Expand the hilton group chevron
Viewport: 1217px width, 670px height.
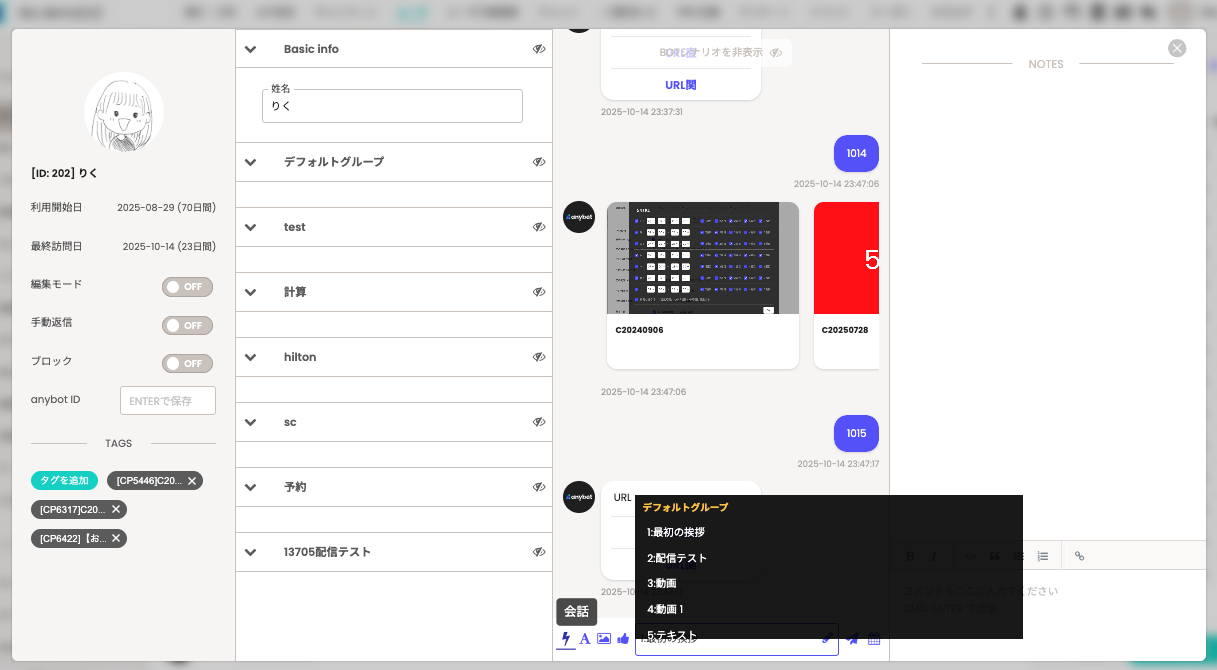251,357
